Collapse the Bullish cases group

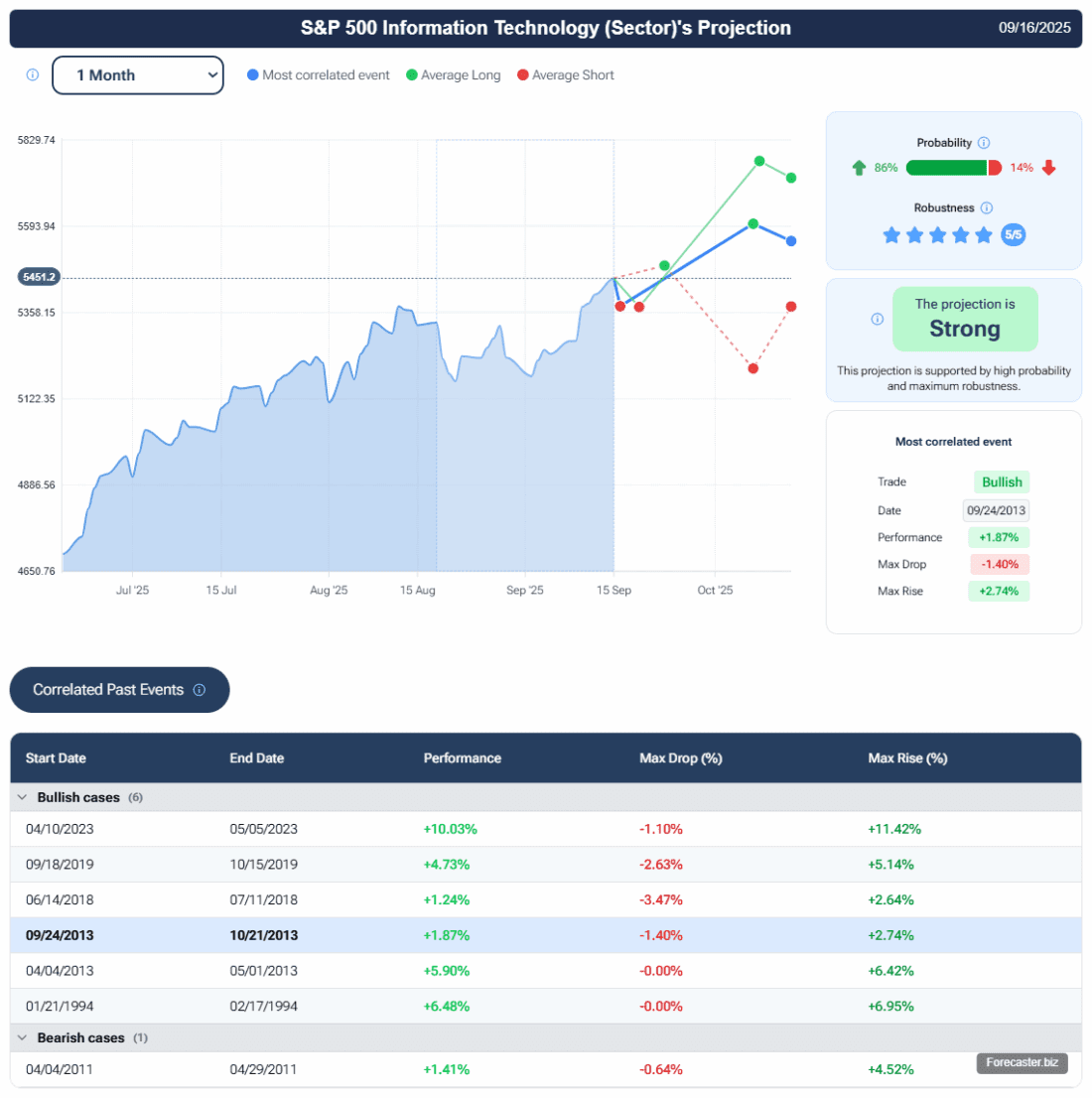pos(23,797)
